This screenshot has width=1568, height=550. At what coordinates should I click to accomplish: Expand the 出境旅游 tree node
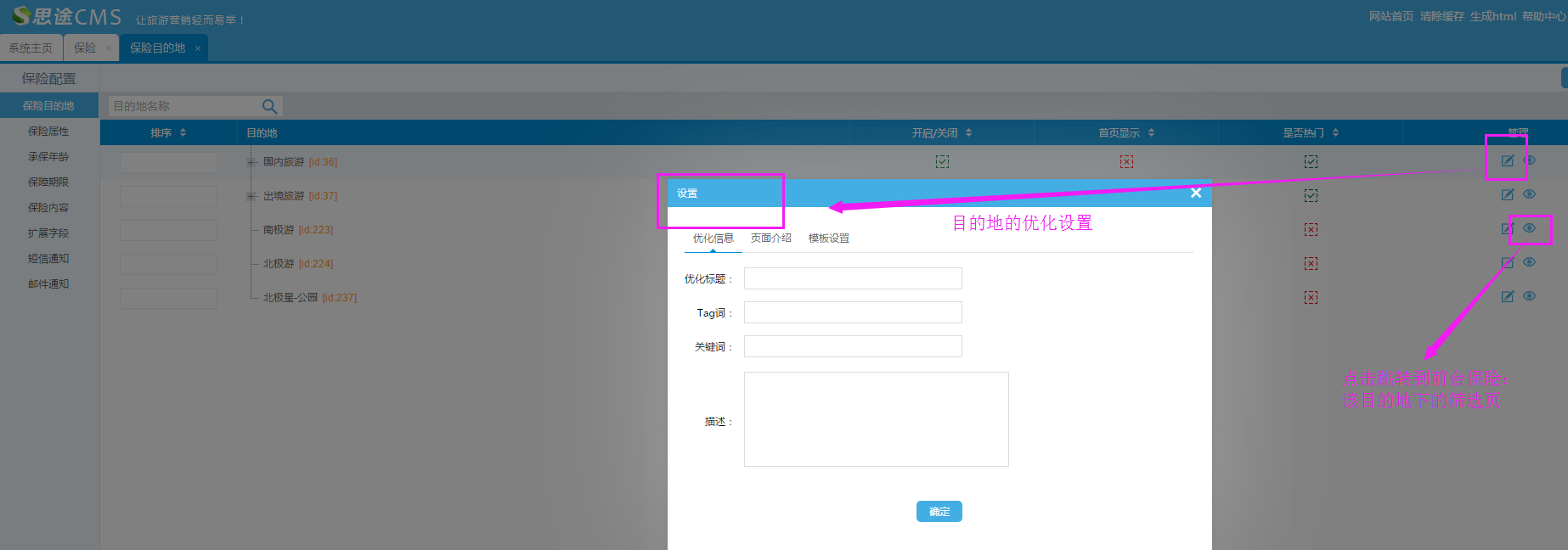(251, 196)
